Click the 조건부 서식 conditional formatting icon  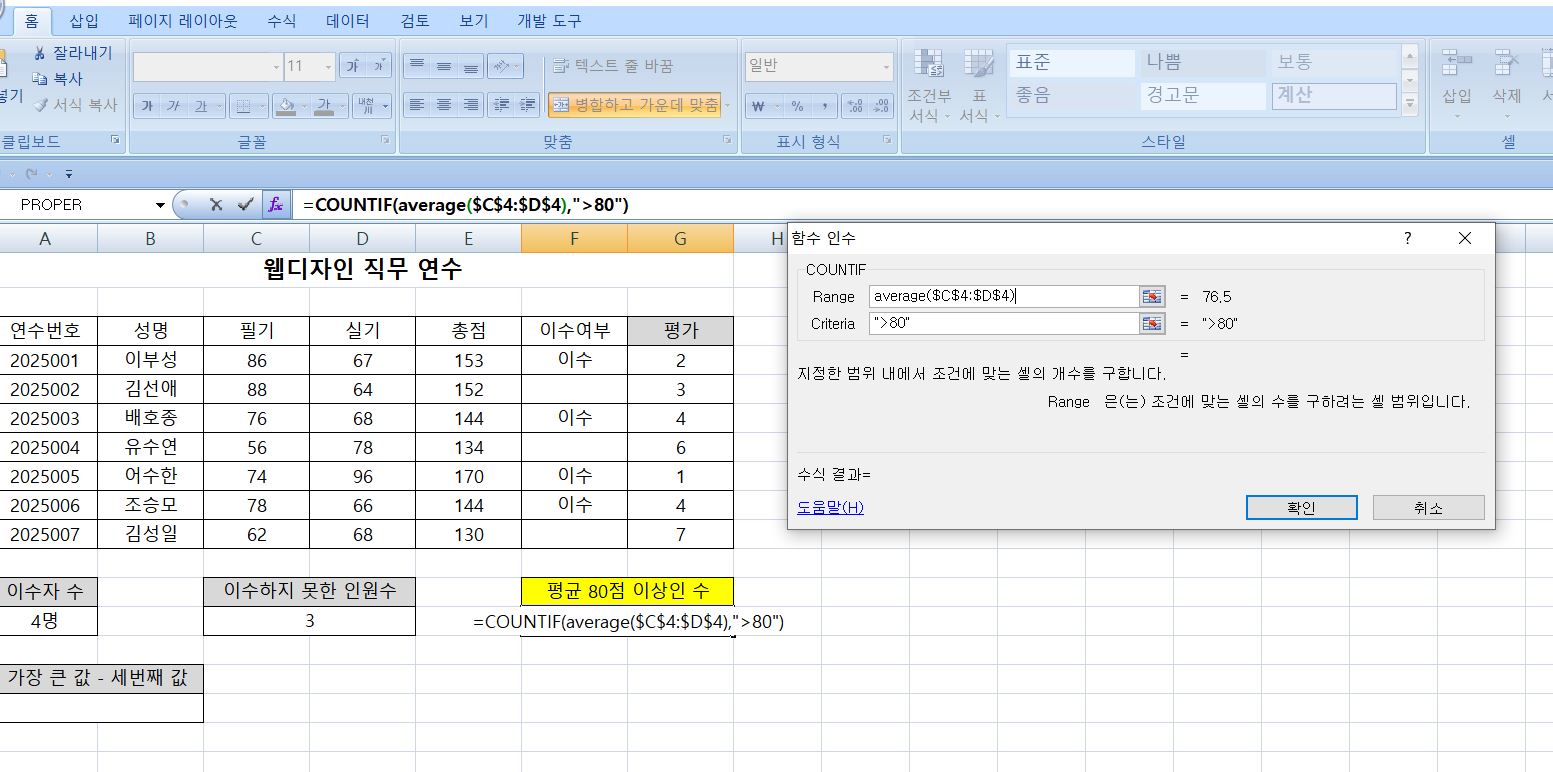929,66
